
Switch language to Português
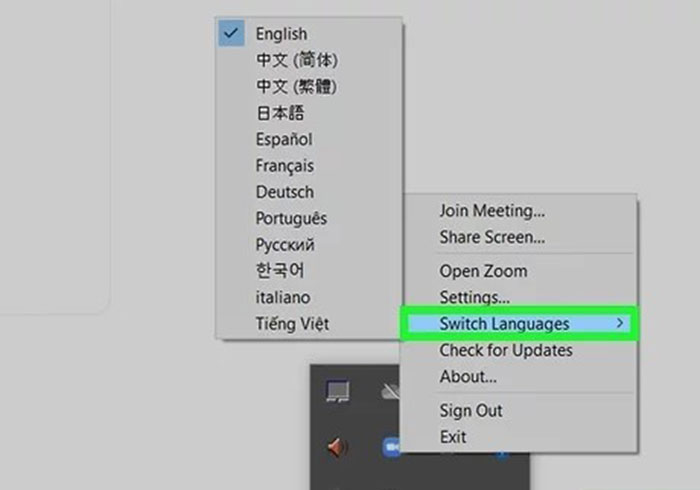309,218
